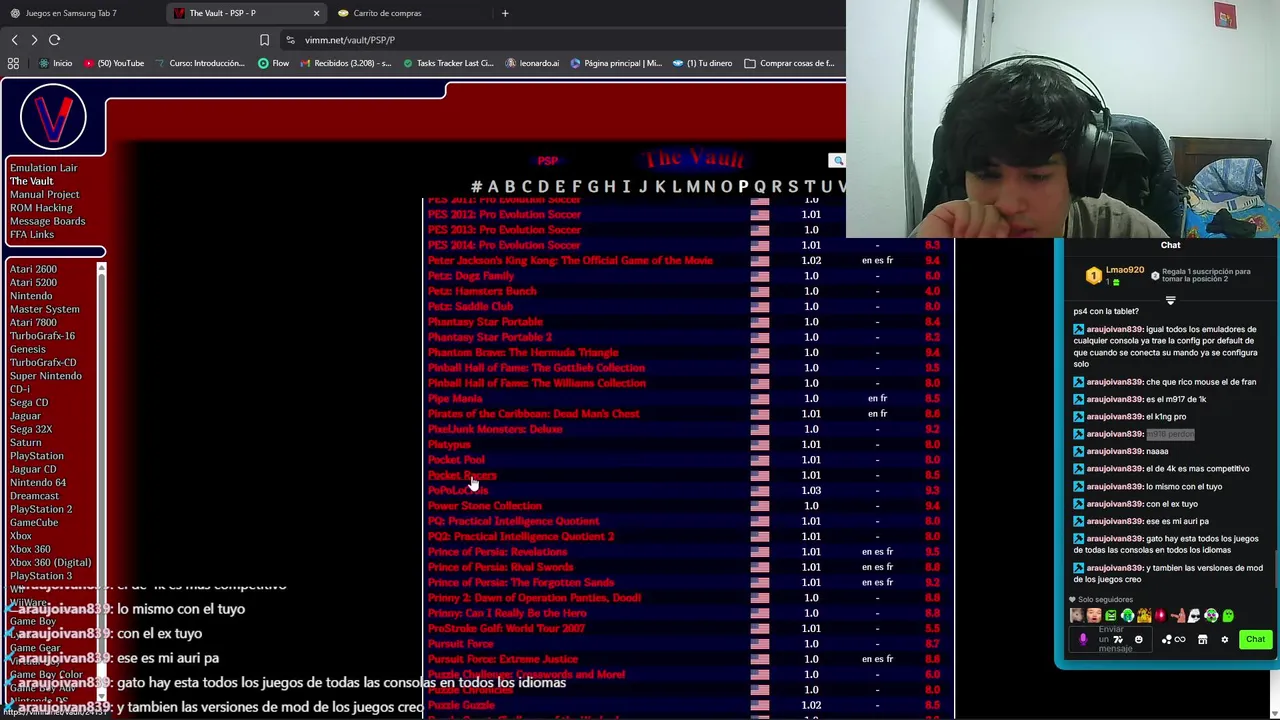The width and height of the screenshot is (1280, 720).
Task: Open the store icon in chat bar
Action: pos(1203,640)
